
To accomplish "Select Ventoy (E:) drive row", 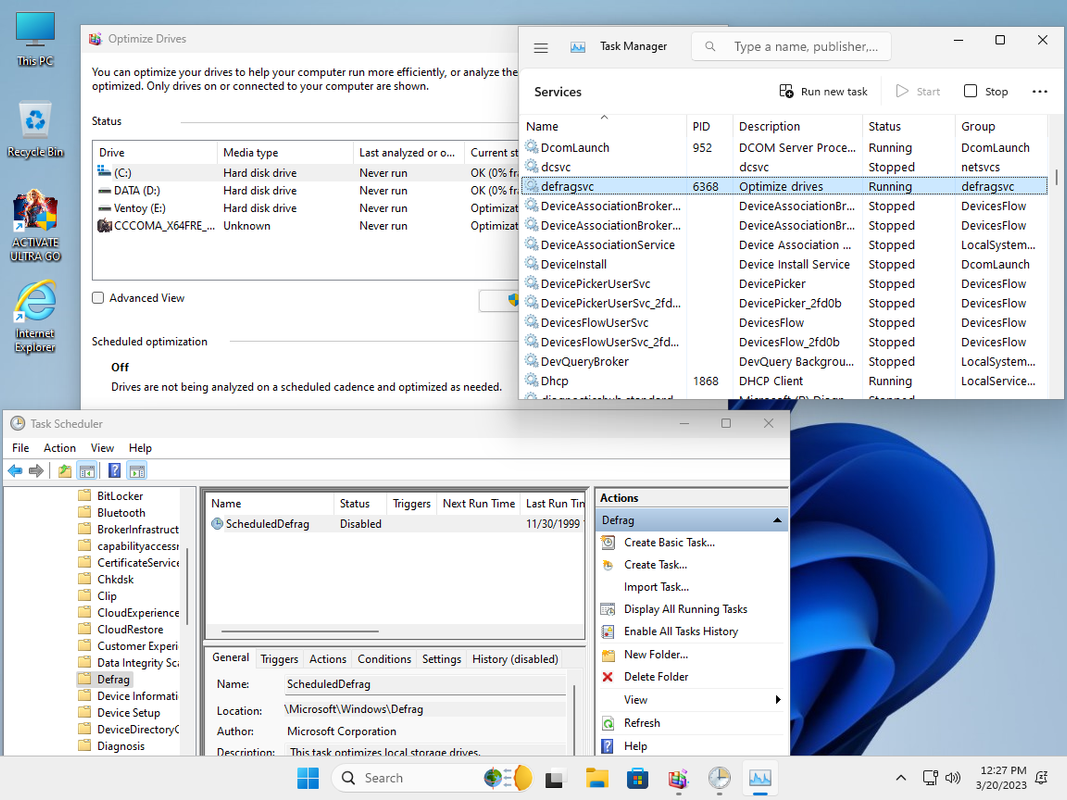I will pyautogui.click(x=306, y=208).
